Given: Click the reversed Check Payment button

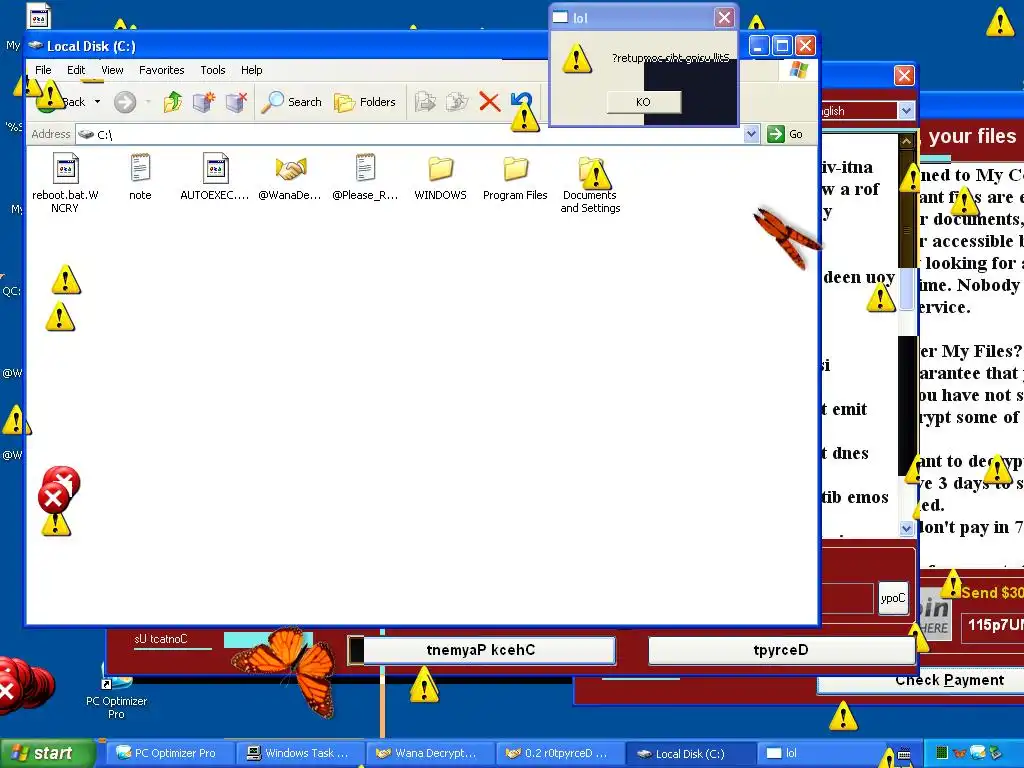Looking at the screenshot, I should tap(488, 650).
